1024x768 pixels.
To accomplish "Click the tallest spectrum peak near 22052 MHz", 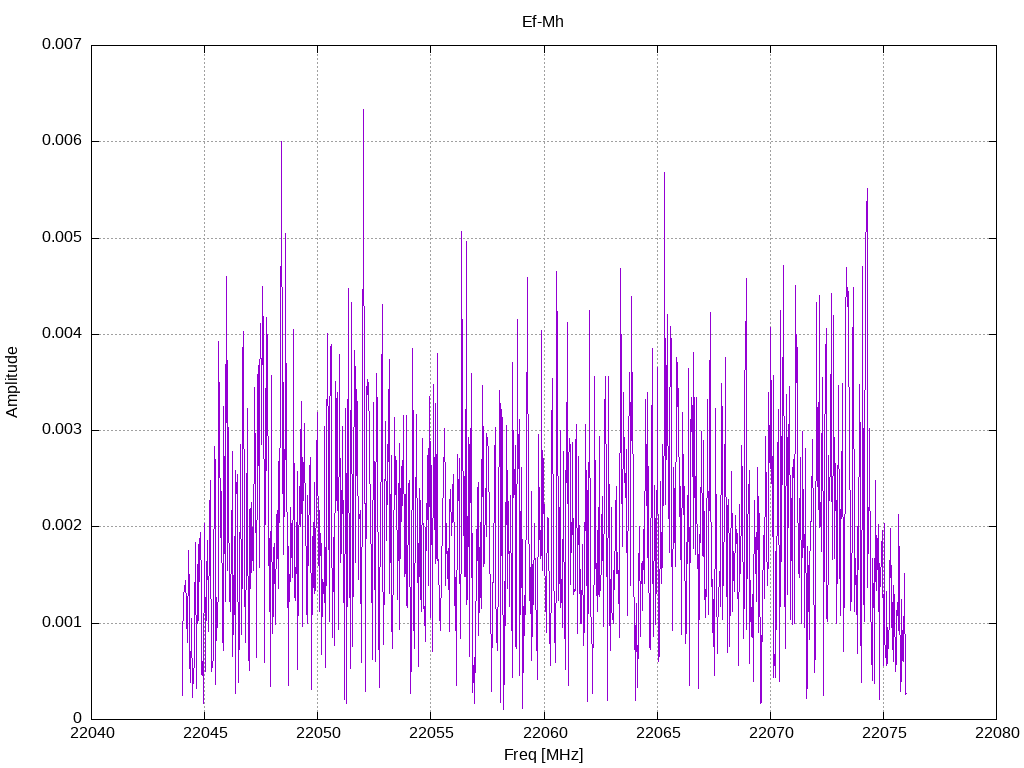I will tap(363, 111).
